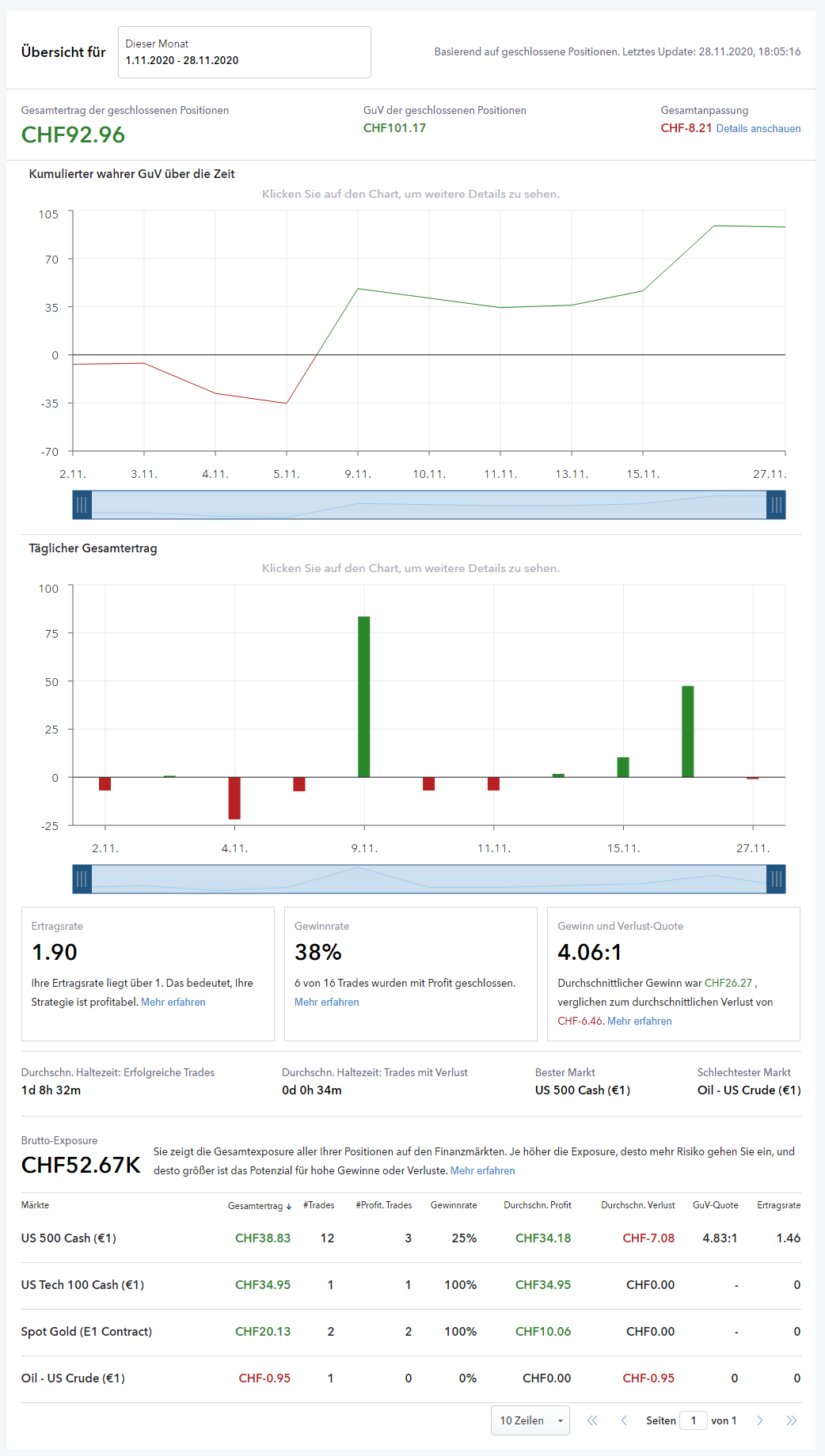Click Mehr erfahren under Gewinnrate

326,1002
